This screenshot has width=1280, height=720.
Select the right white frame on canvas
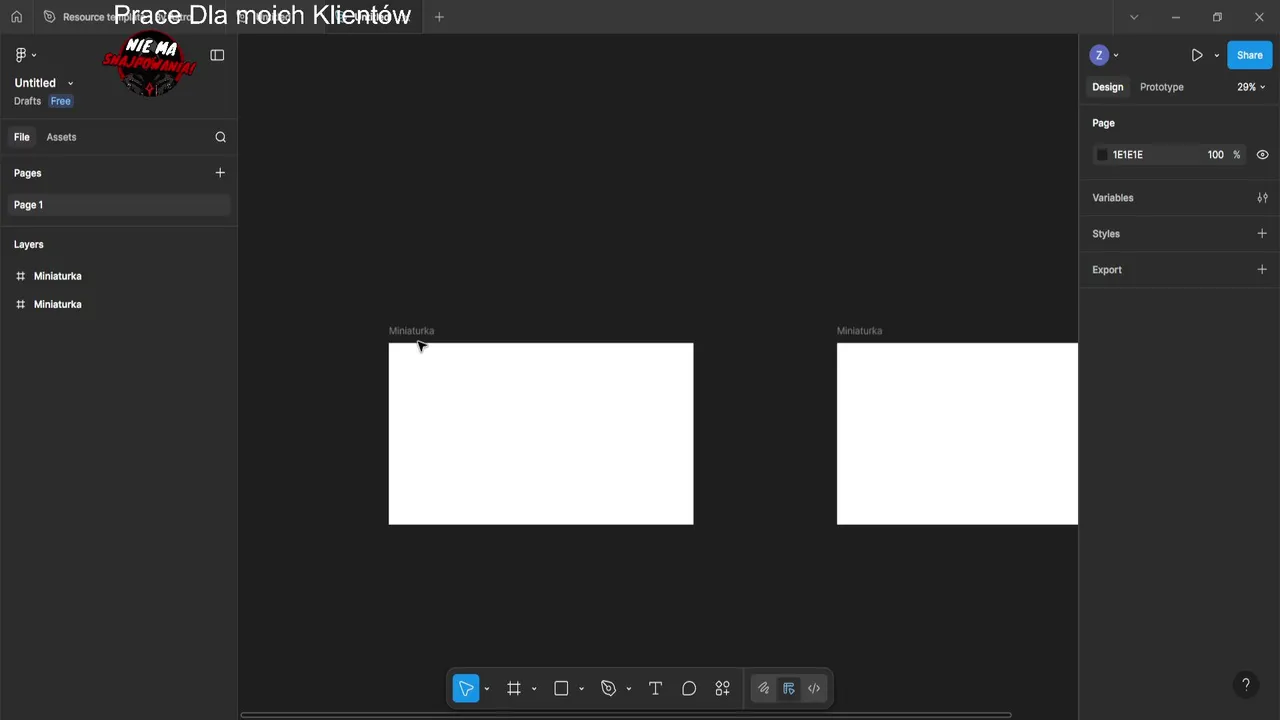957,434
